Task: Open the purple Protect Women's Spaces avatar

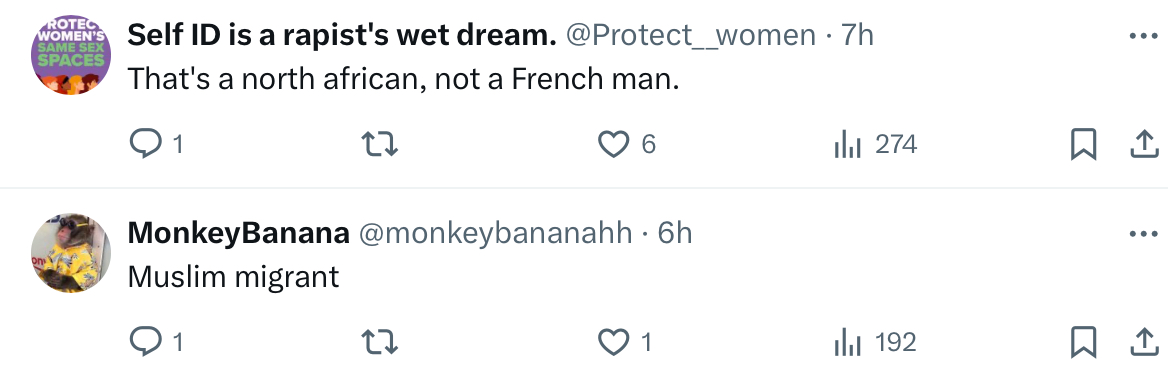Action: click(x=71, y=55)
